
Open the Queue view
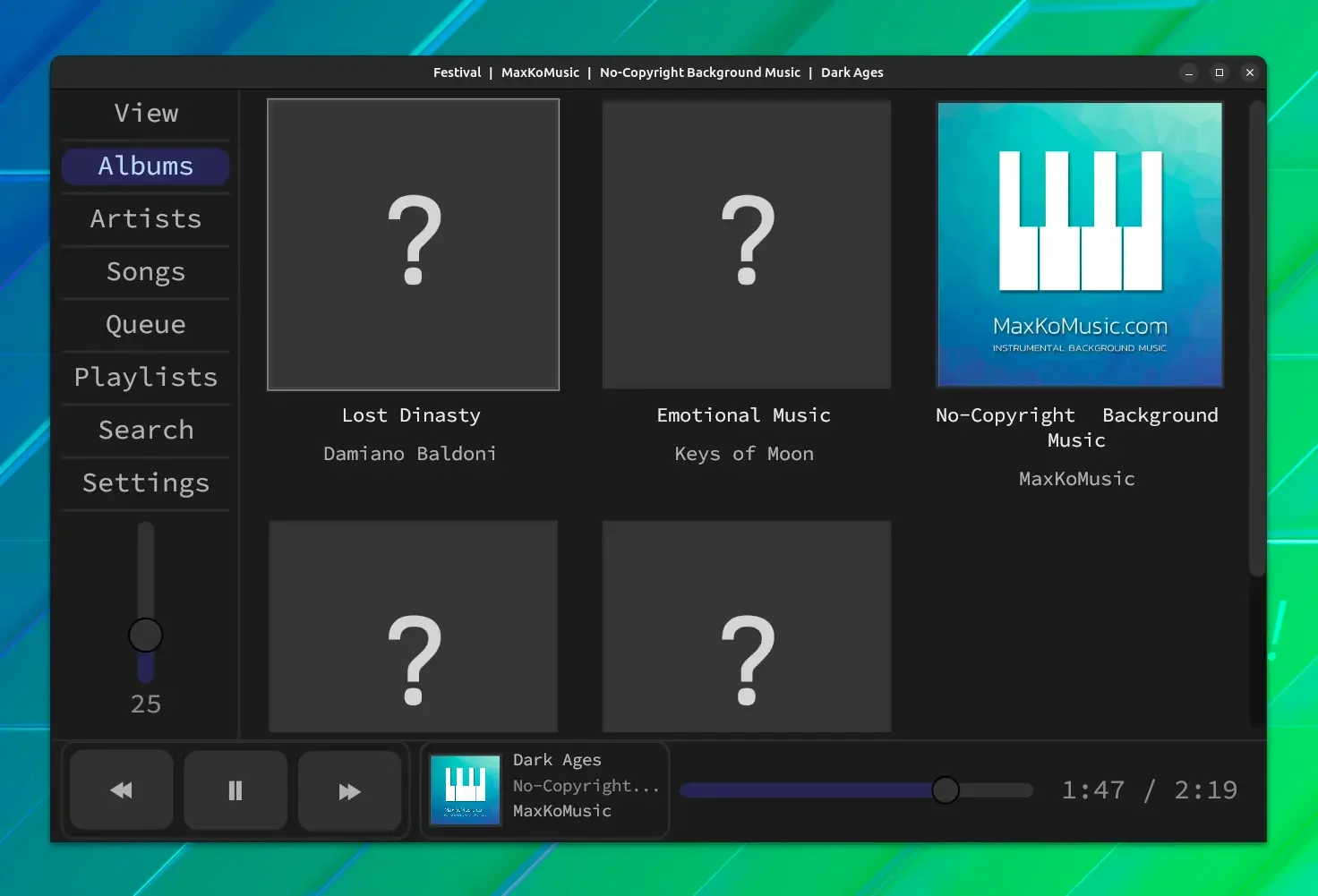[146, 325]
